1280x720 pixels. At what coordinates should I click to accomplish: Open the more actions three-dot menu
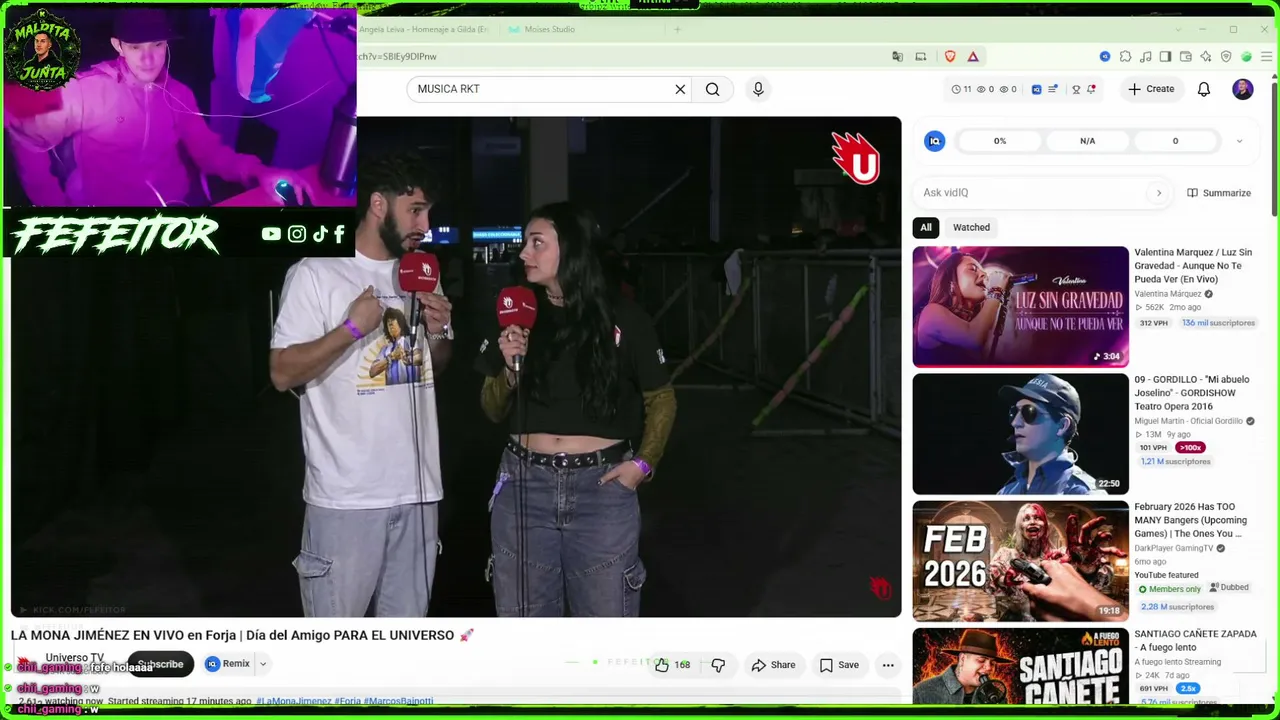(888, 665)
